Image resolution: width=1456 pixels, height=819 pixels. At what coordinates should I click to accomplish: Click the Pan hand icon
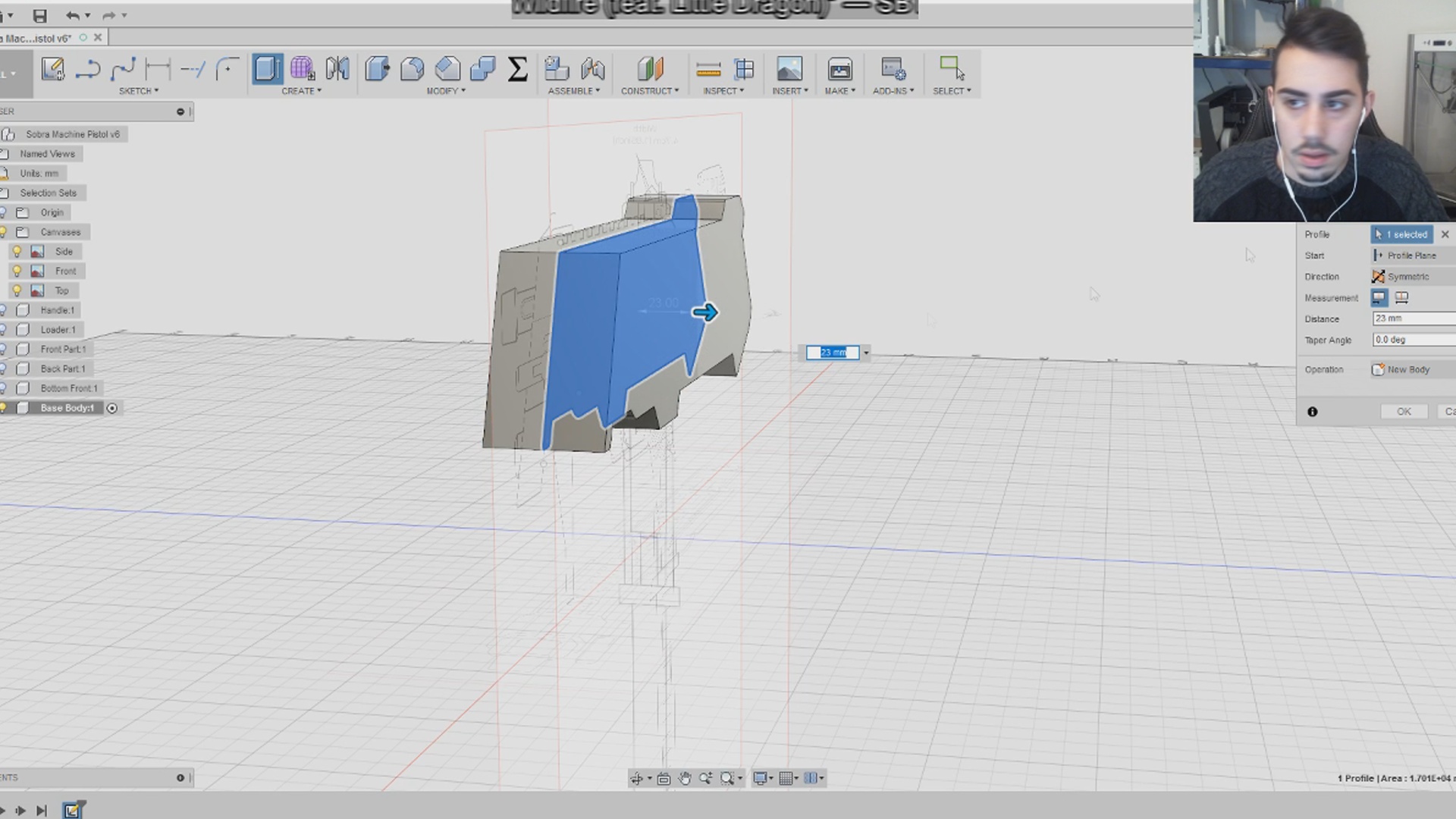(x=685, y=778)
